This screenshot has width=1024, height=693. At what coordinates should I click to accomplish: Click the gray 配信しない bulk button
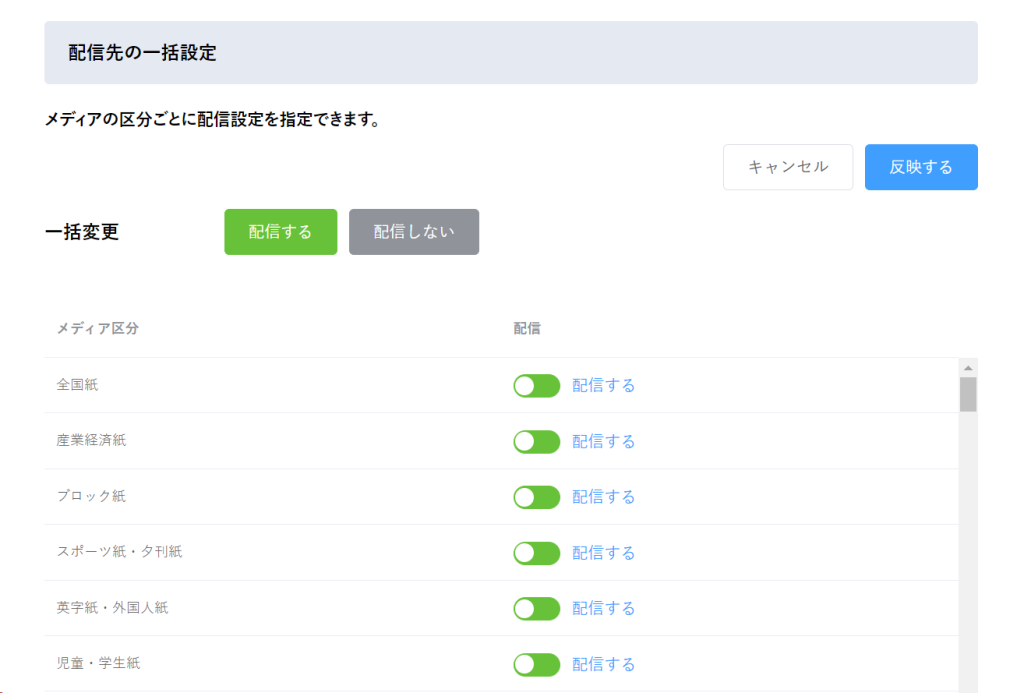(414, 232)
